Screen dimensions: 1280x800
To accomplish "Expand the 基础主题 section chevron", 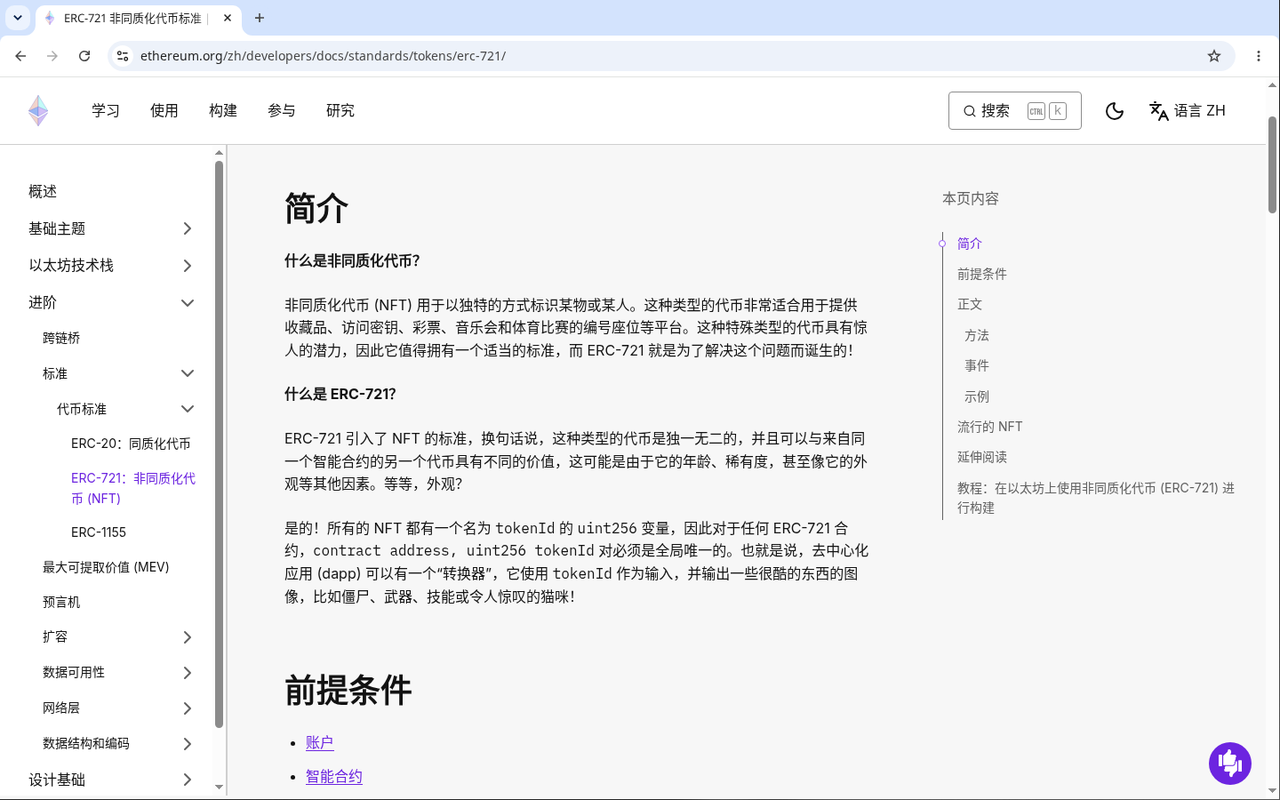I will [187, 229].
